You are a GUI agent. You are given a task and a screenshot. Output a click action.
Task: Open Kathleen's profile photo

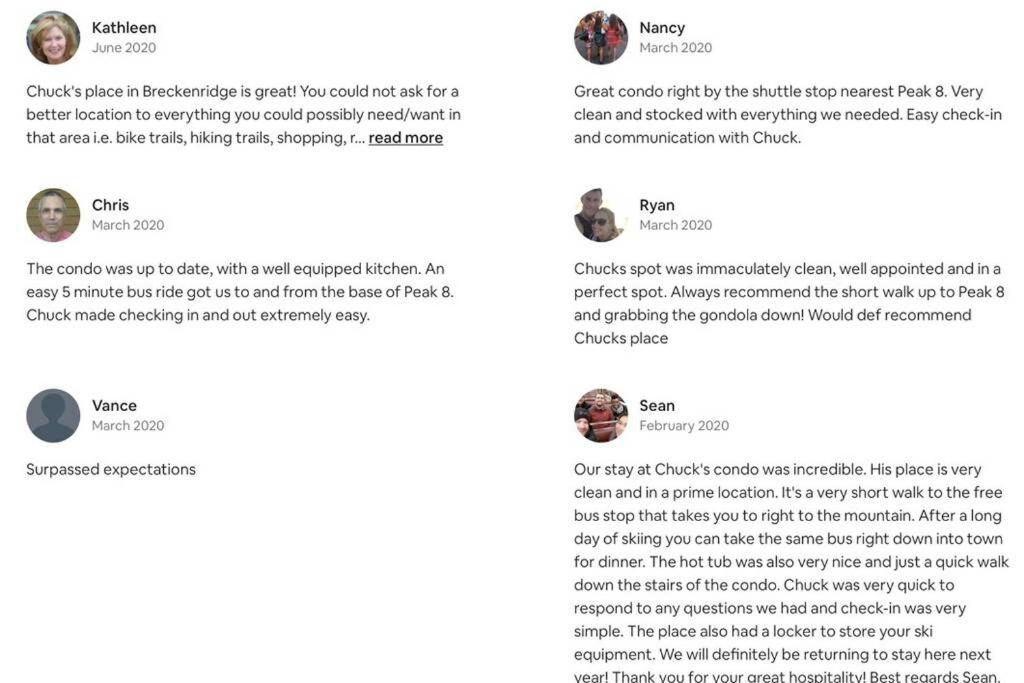[x=53, y=37]
